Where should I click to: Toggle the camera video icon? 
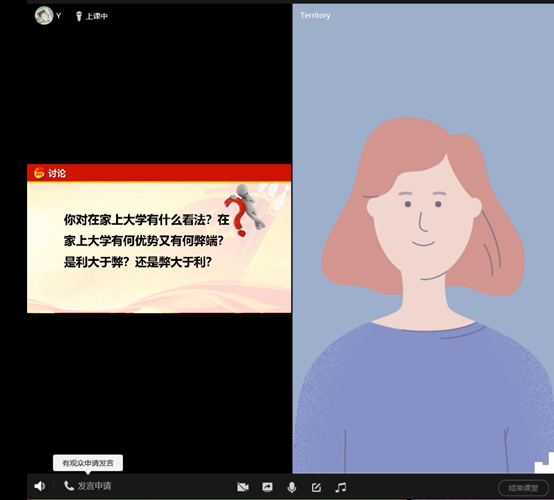pyautogui.click(x=243, y=487)
